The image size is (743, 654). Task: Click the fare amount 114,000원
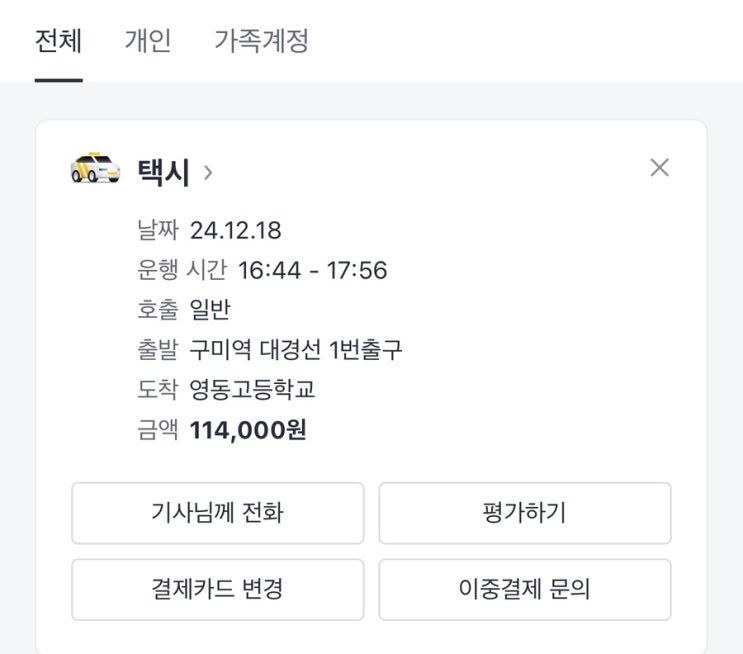pos(248,430)
